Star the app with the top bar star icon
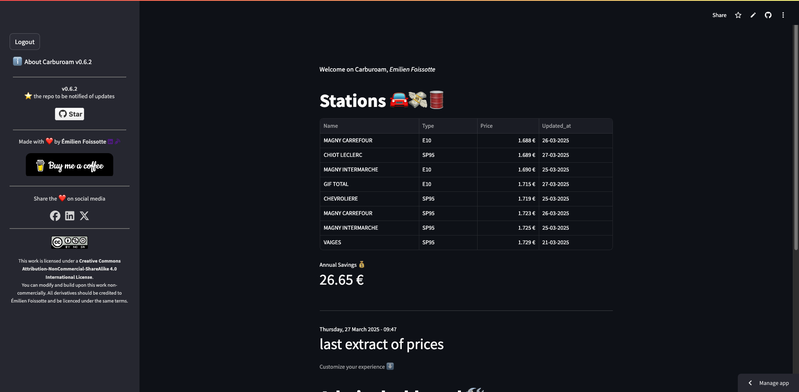The width and height of the screenshot is (799, 392). tap(738, 15)
